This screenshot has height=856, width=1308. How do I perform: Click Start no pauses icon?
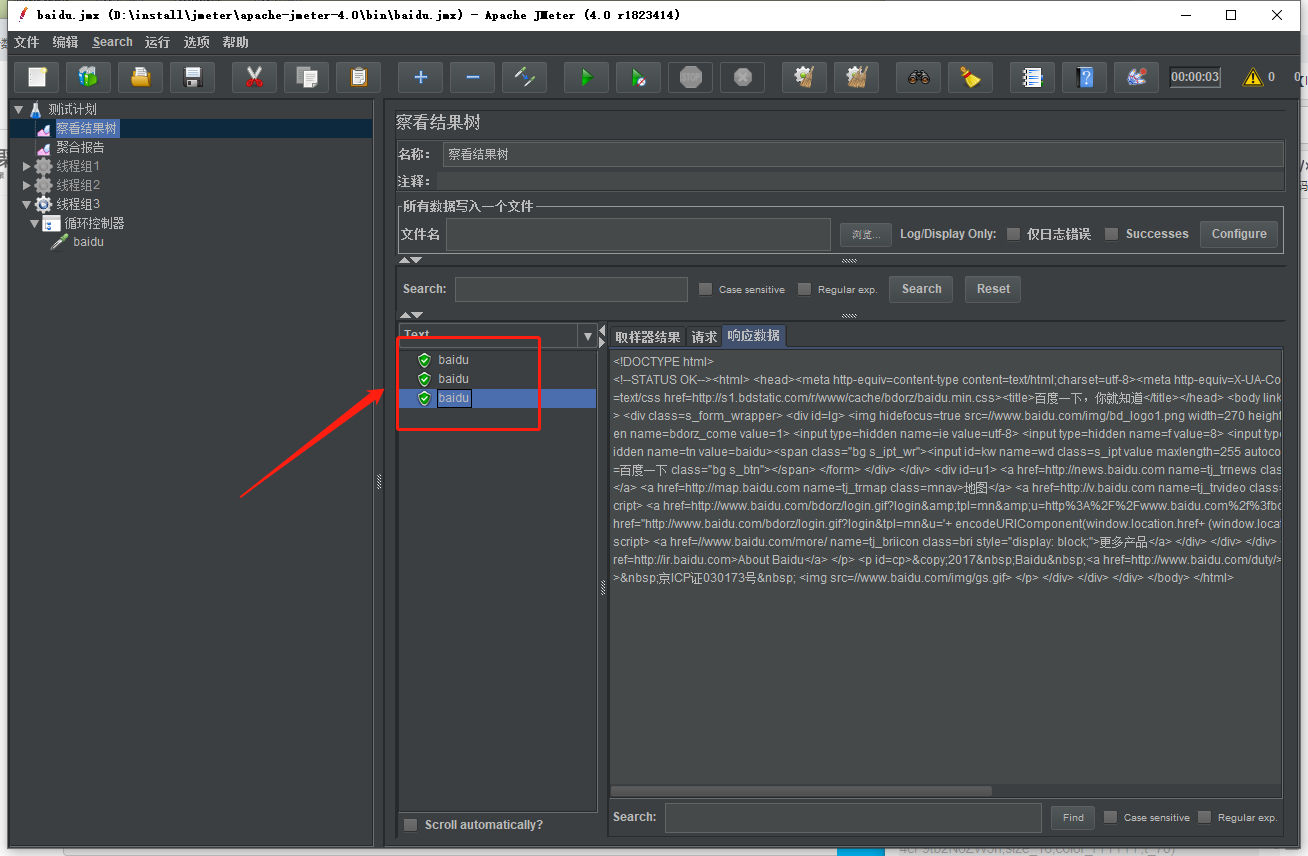tap(638, 77)
